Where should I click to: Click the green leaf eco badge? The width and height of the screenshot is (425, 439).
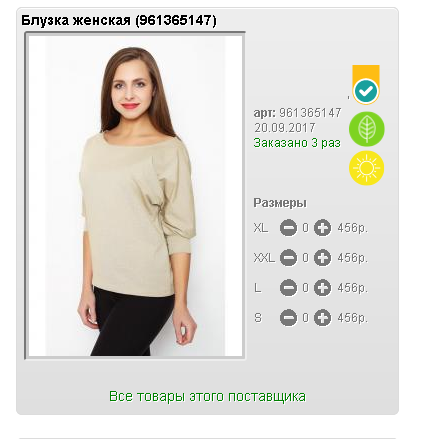pos(367,129)
